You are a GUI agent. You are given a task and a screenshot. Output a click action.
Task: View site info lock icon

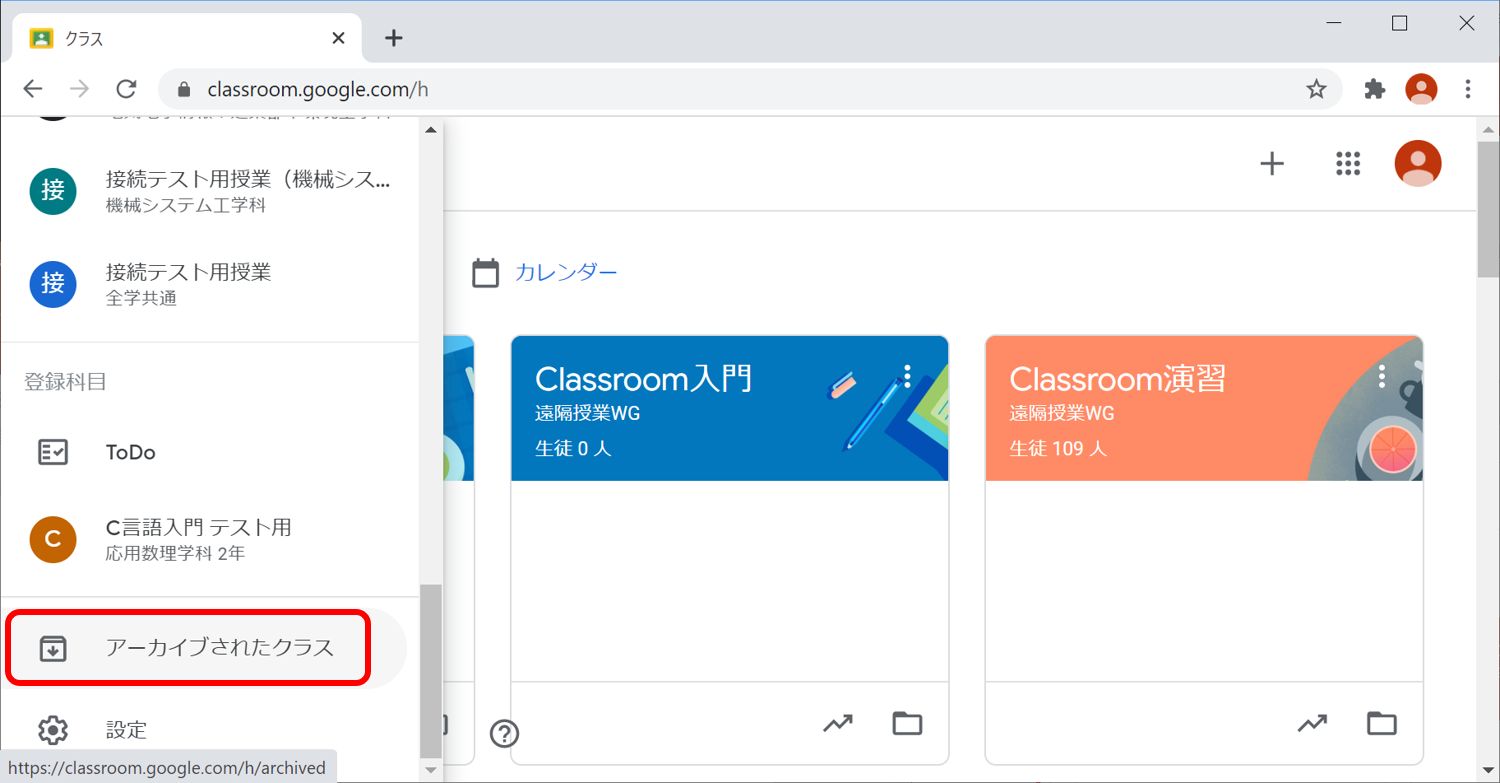click(183, 89)
